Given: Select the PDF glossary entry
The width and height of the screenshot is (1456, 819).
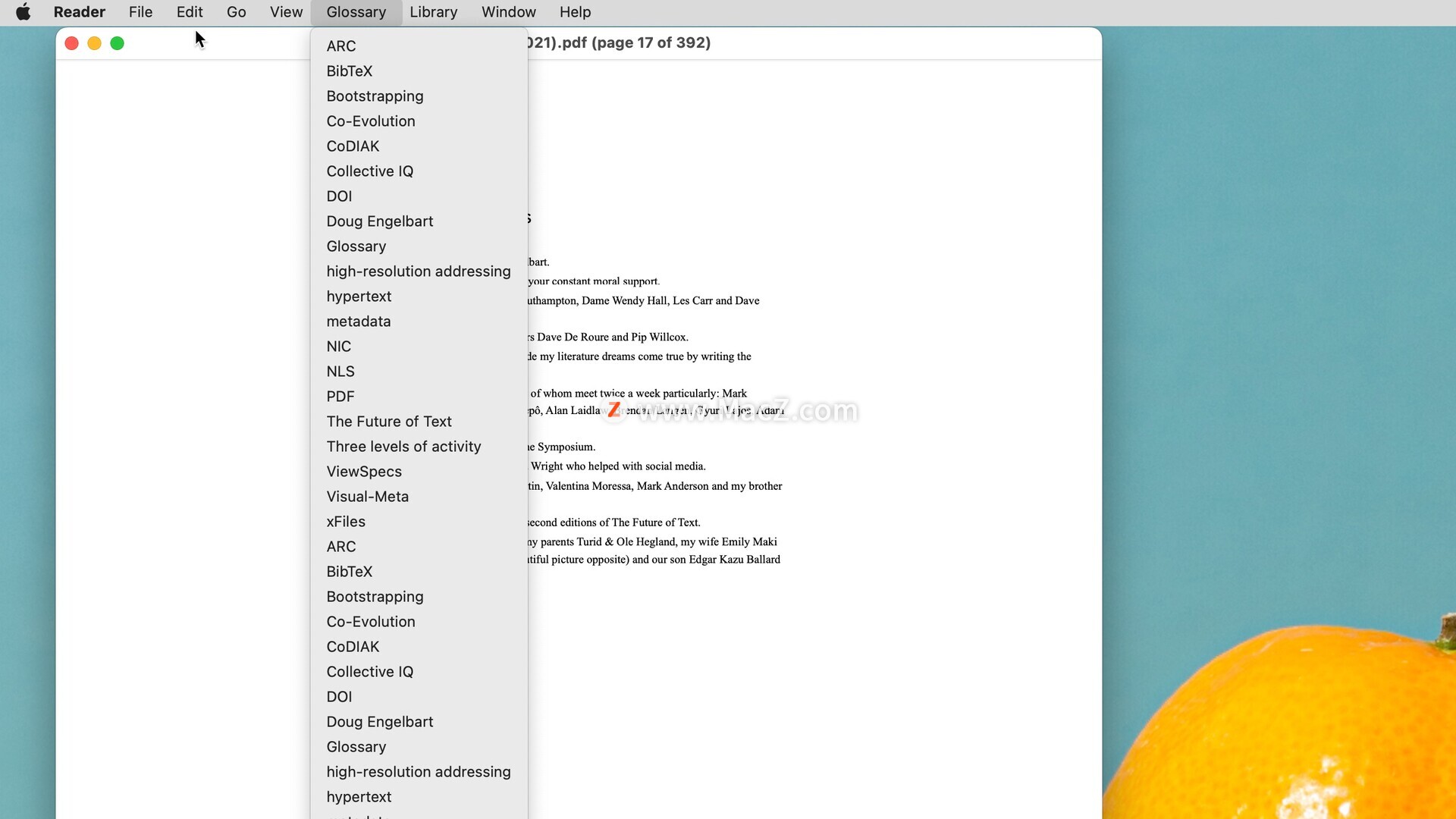Looking at the screenshot, I should [x=419, y=397].
